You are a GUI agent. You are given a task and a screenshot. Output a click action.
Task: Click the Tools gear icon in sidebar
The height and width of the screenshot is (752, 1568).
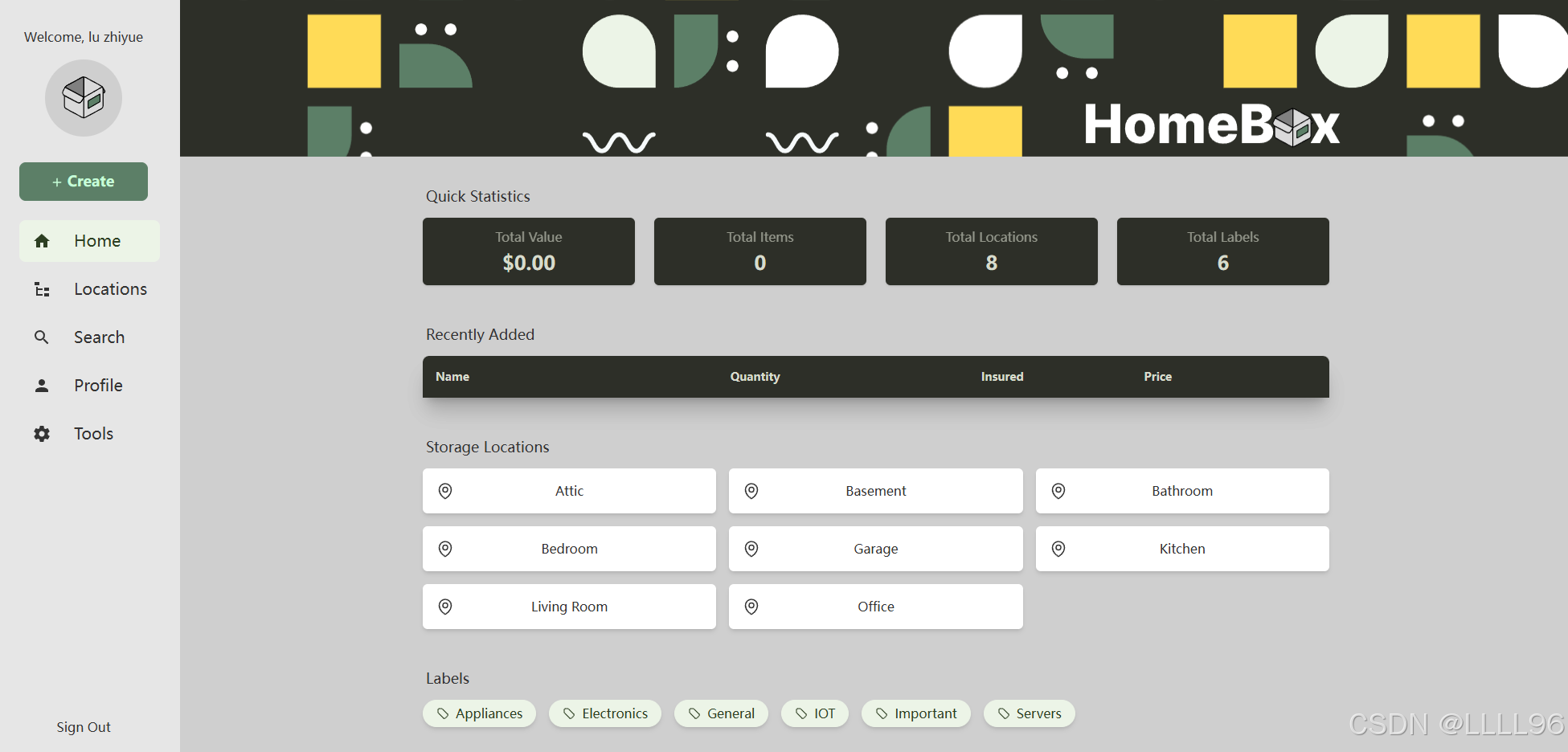click(x=42, y=434)
